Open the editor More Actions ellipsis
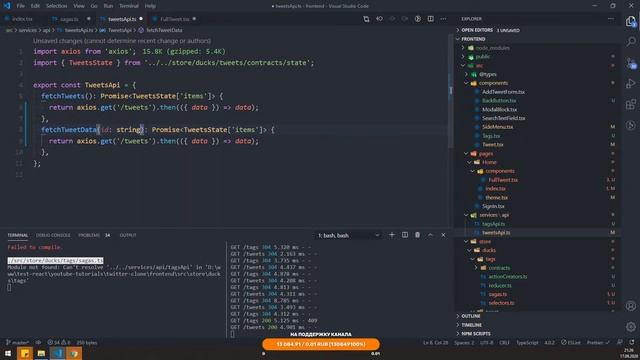The width and height of the screenshot is (640, 360). click(x=443, y=19)
